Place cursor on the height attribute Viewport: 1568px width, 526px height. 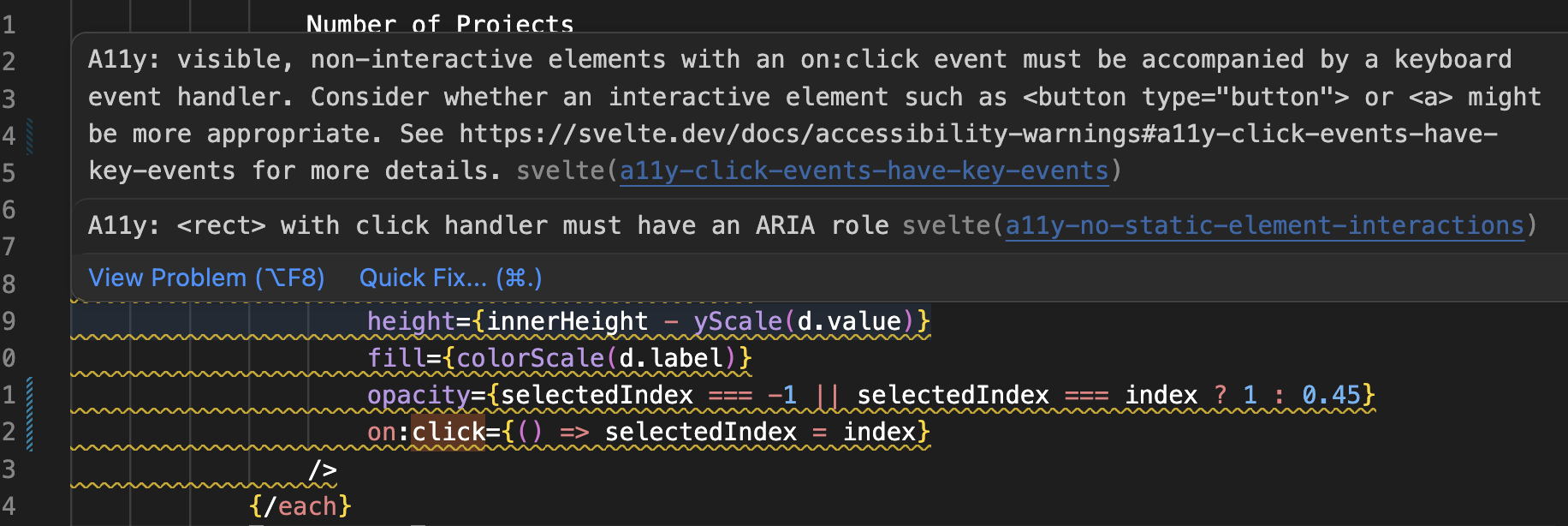click(x=411, y=321)
